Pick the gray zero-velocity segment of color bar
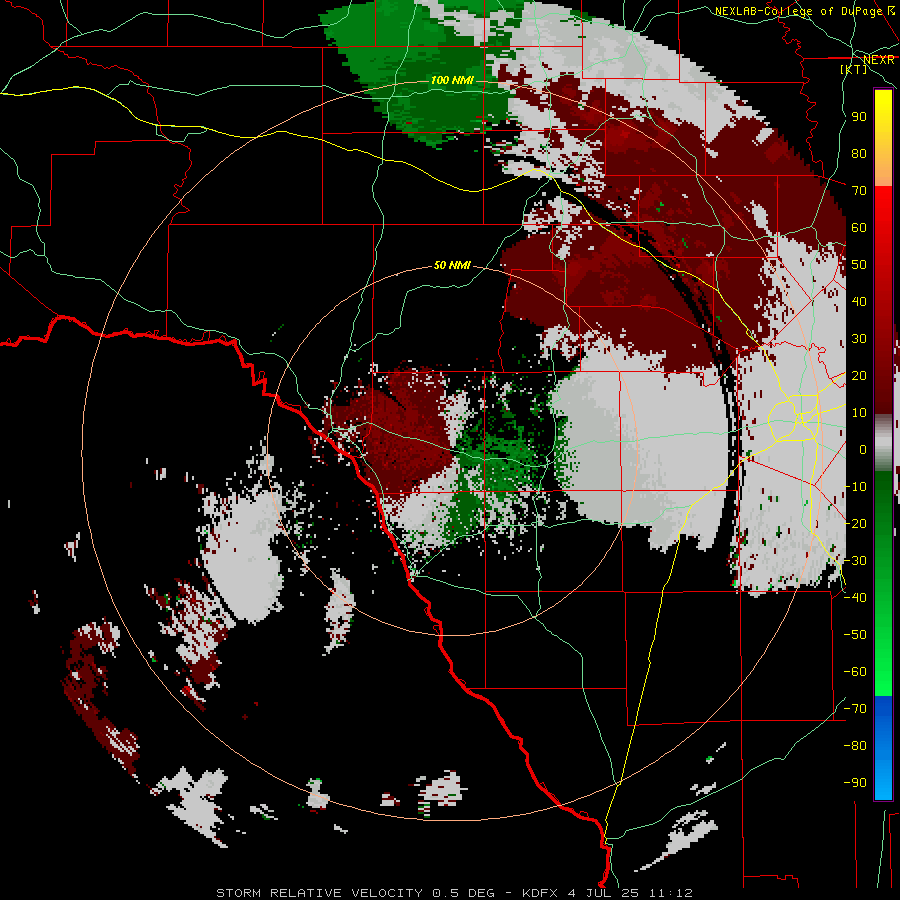Image resolution: width=900 pixels, height=900 pixels. pyautogui.click(x=883, y=443)
